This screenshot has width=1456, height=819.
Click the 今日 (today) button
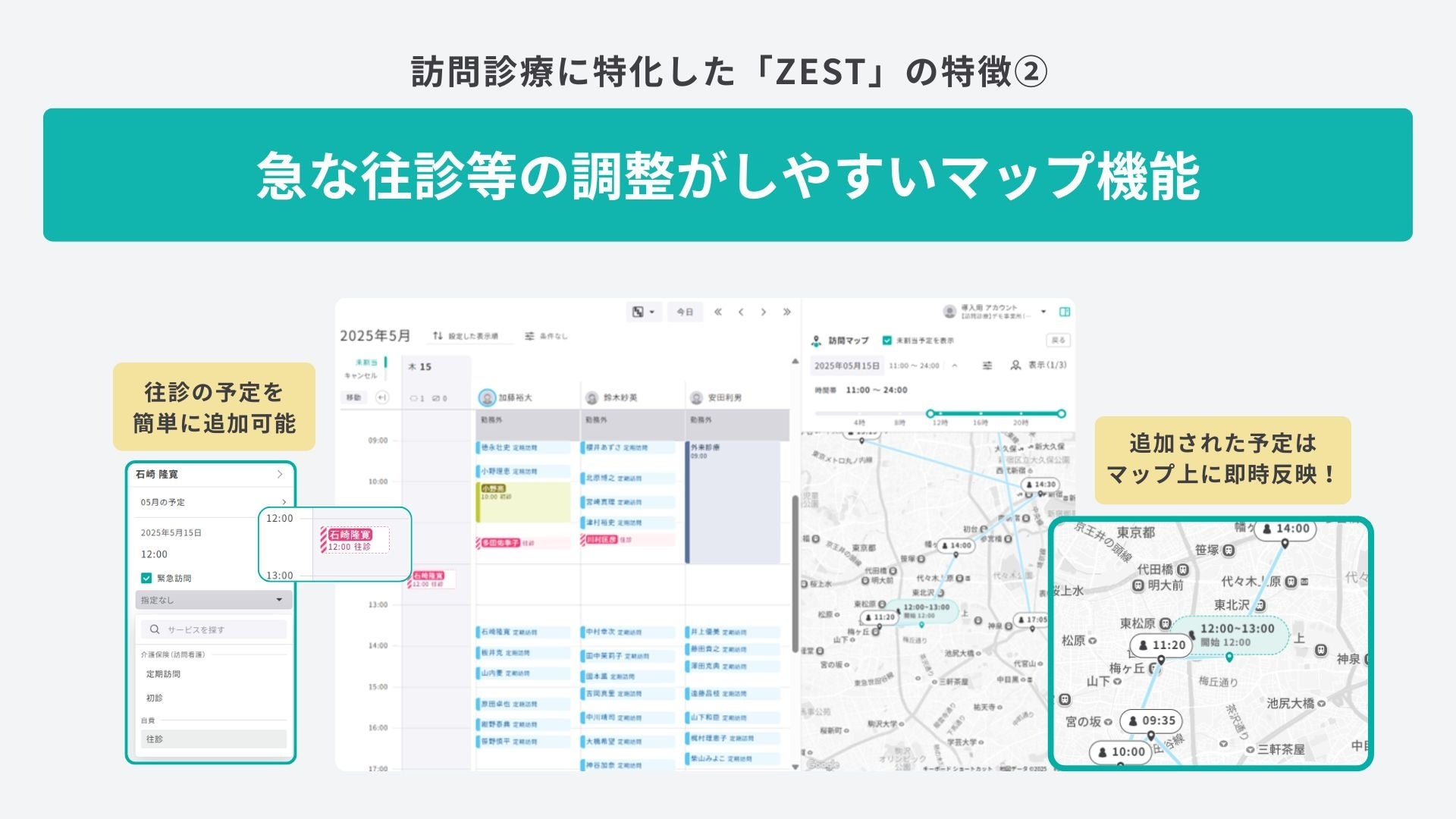coord(685,312)
